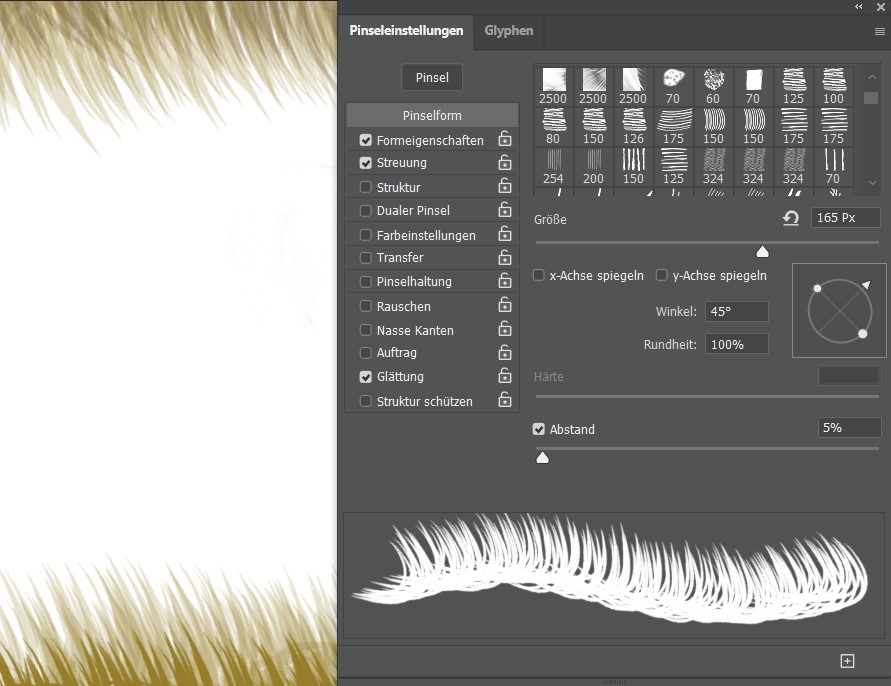Click the lock icon beside Streuung
This screenshot has height=686, width=891.
click(x=505, y=163)
